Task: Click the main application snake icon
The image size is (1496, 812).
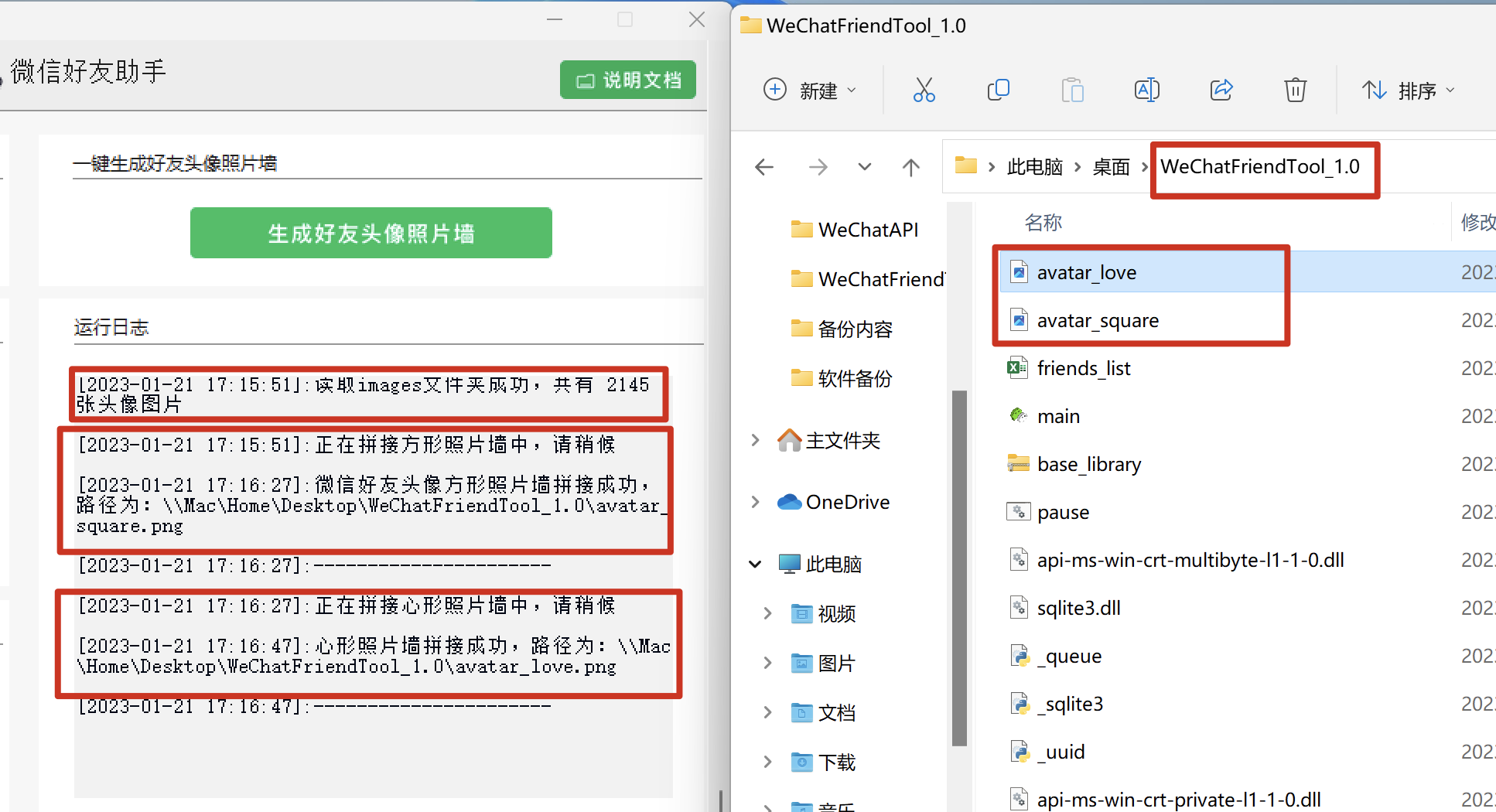Action: coord(1019,415)
